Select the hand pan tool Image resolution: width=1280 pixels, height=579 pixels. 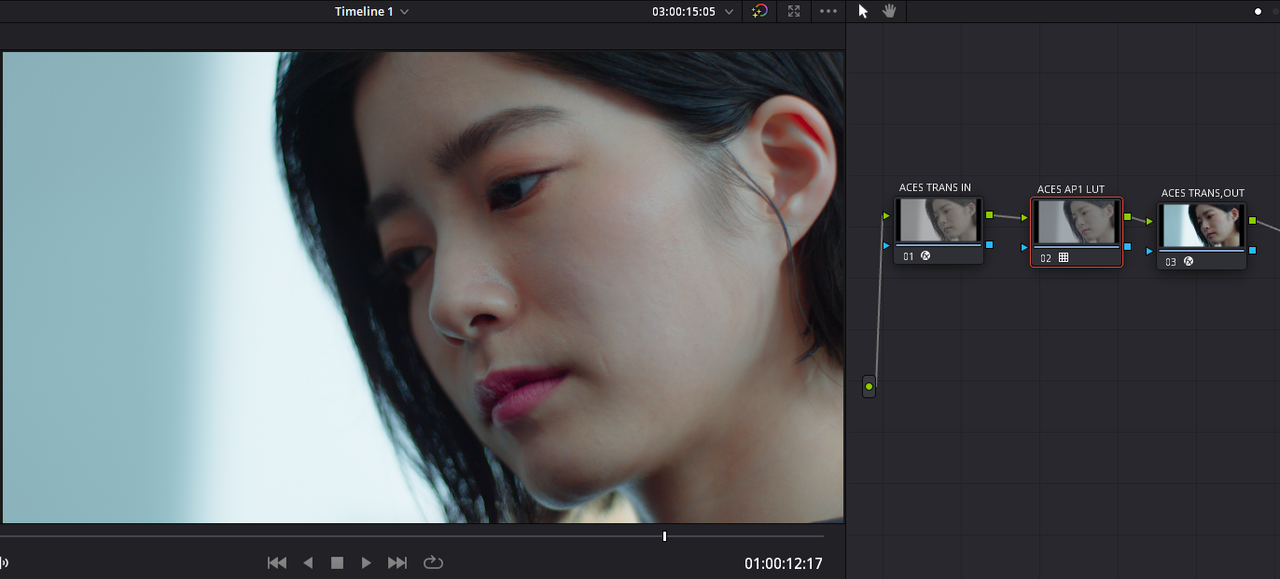tap(889, 11)
